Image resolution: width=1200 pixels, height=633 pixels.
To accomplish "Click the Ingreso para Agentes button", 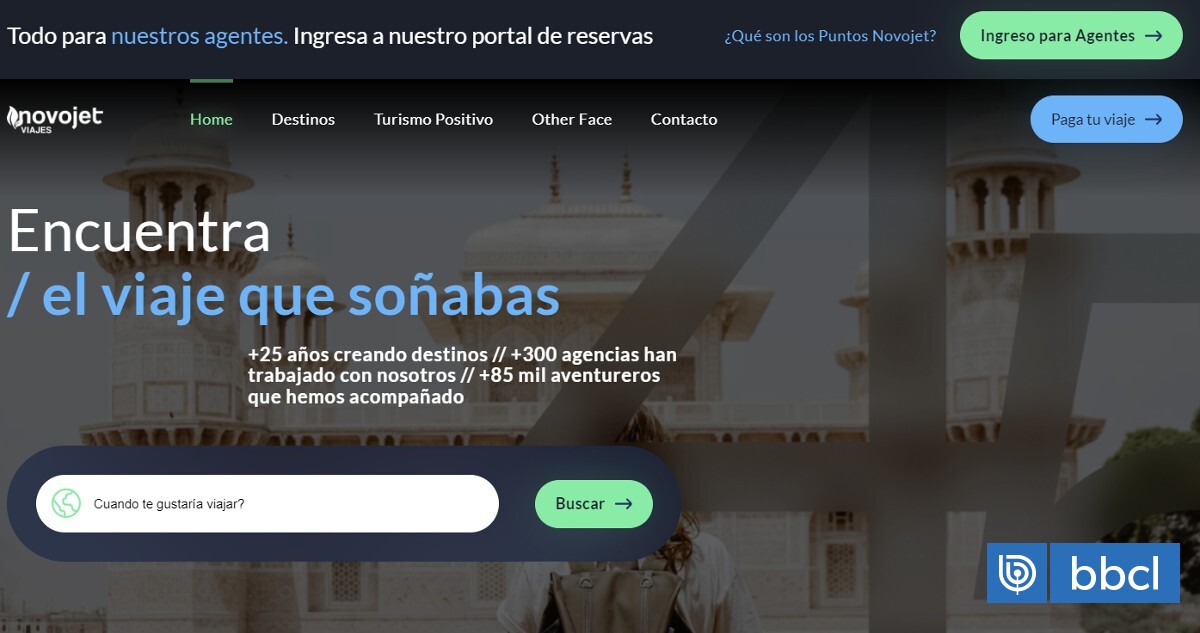I will pos(1071,36).
